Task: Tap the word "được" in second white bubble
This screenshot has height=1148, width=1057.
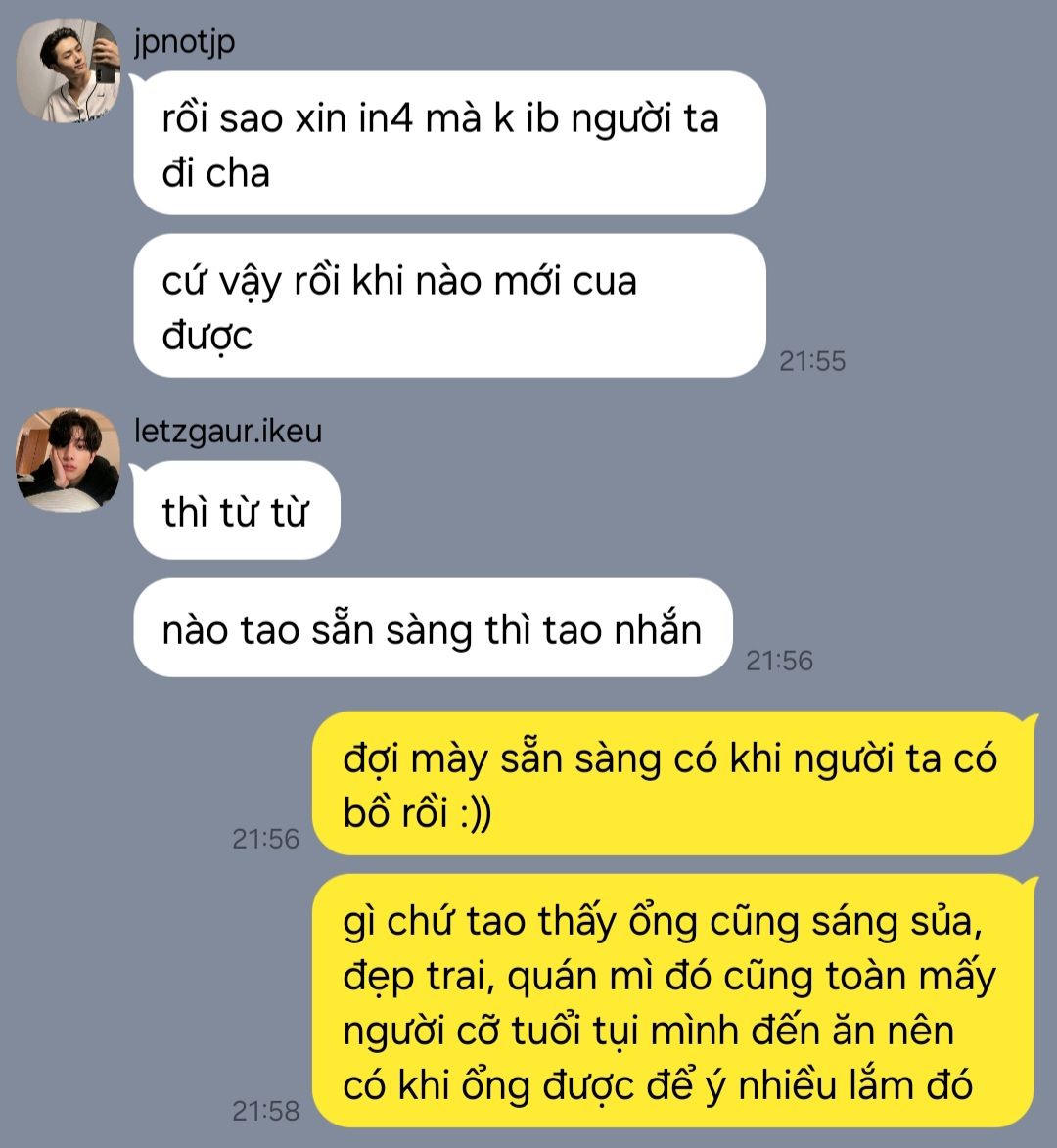Action: coord(207,337)
